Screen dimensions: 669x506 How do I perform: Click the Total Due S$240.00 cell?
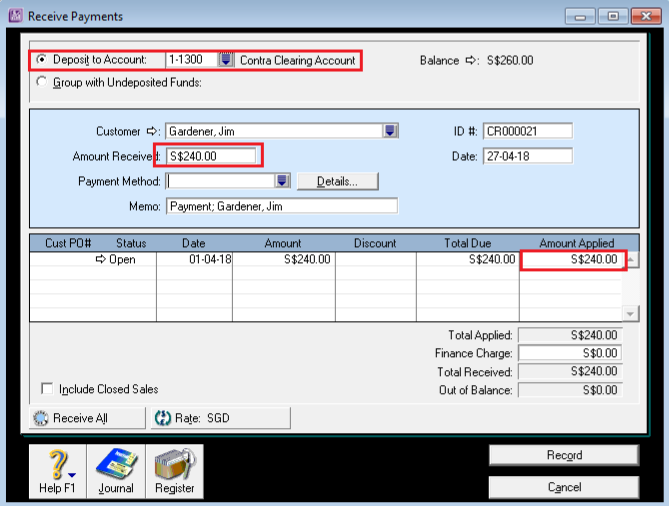tap(468, 259)
